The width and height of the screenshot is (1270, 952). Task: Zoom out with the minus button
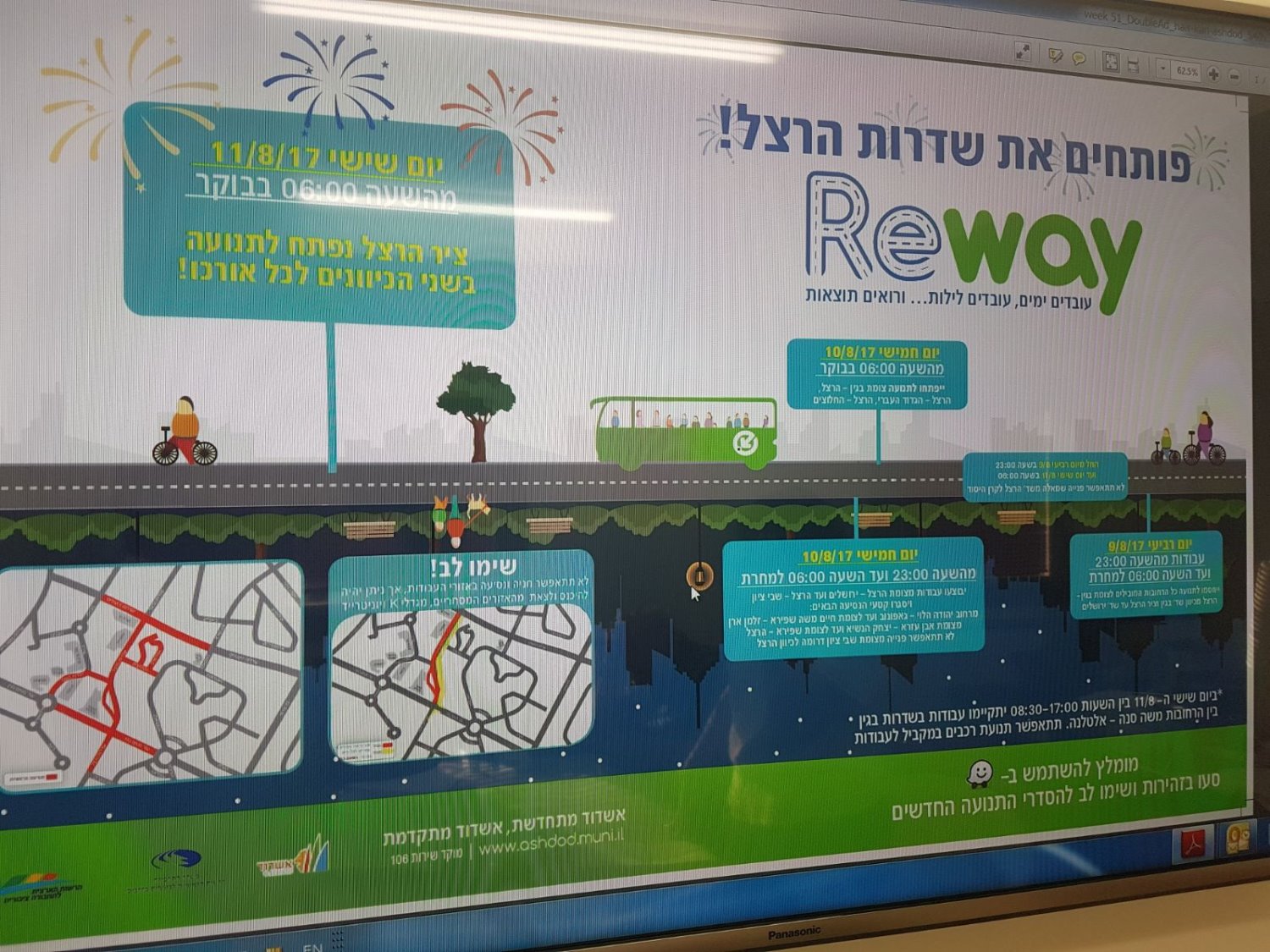point(1234,76)
